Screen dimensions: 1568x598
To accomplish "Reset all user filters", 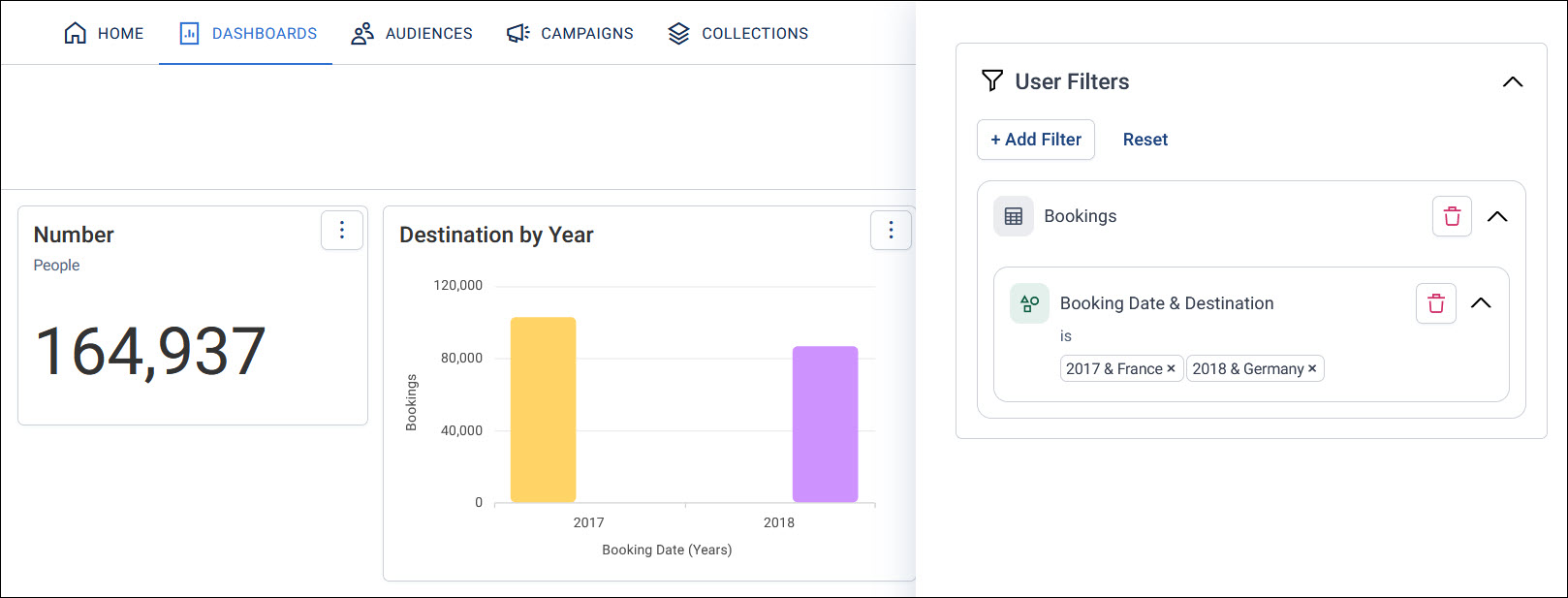I will tap(1145, 140).
